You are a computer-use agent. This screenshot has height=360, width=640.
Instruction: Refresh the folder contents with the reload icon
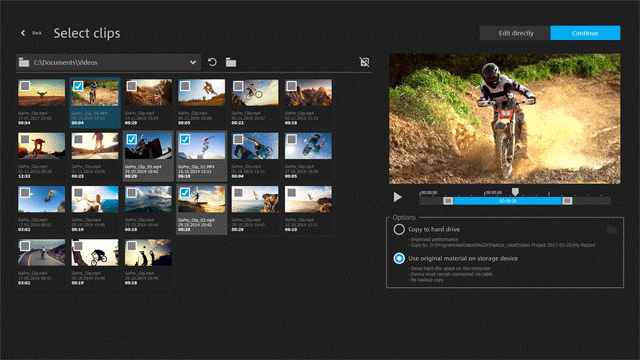click(x=212, y=62)
